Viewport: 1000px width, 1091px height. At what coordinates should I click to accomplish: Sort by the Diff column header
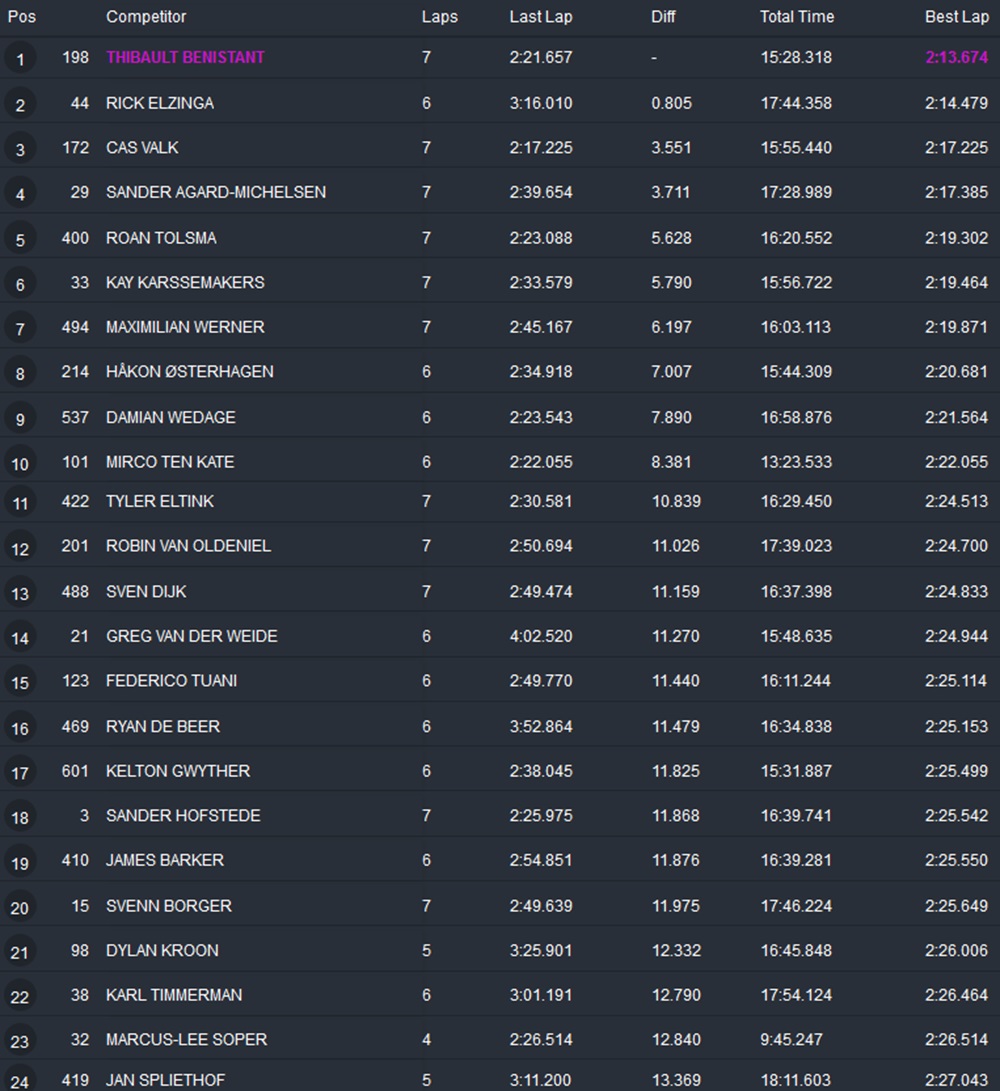coord(663,17)
